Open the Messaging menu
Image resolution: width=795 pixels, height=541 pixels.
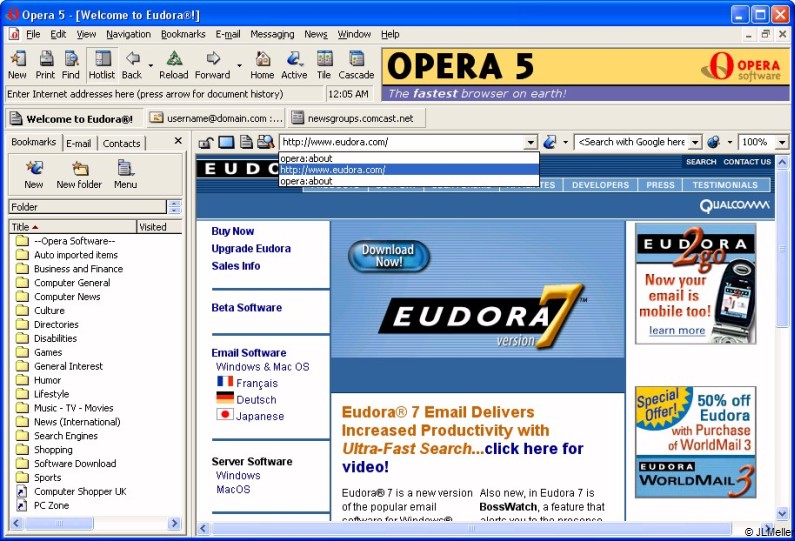[272, 34]
